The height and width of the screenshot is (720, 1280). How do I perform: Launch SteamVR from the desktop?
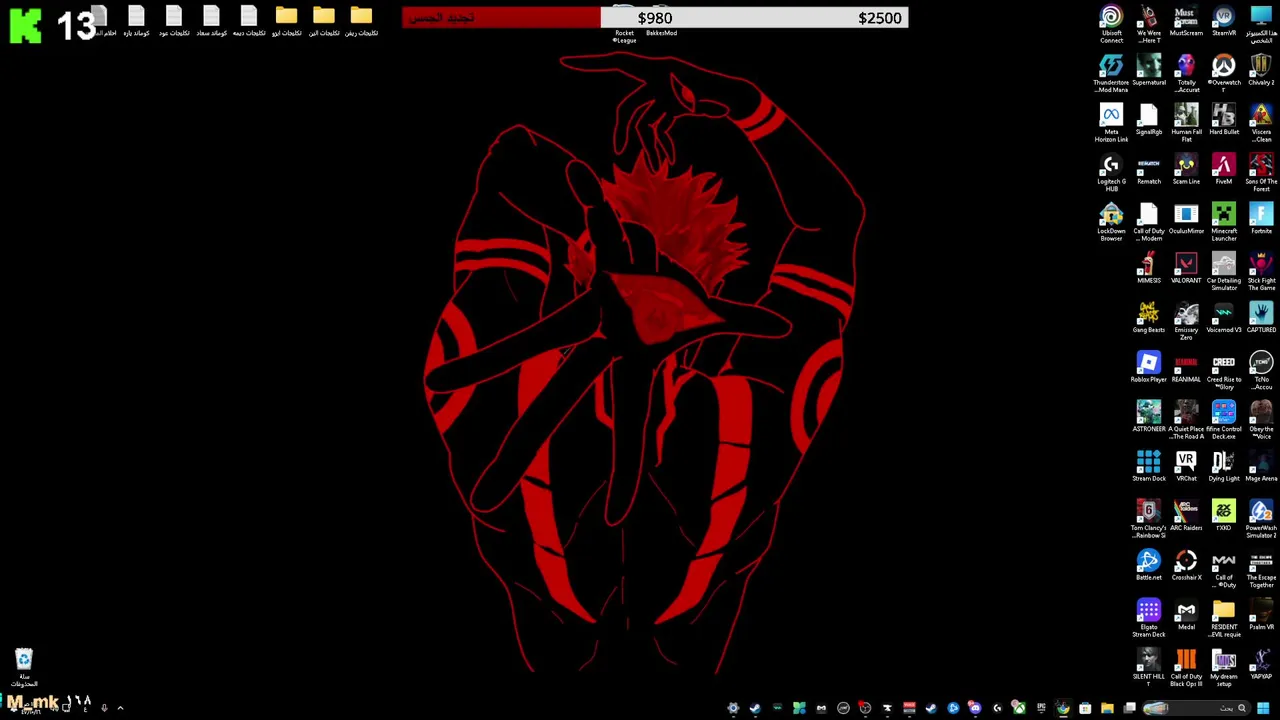click(1223, 22)
